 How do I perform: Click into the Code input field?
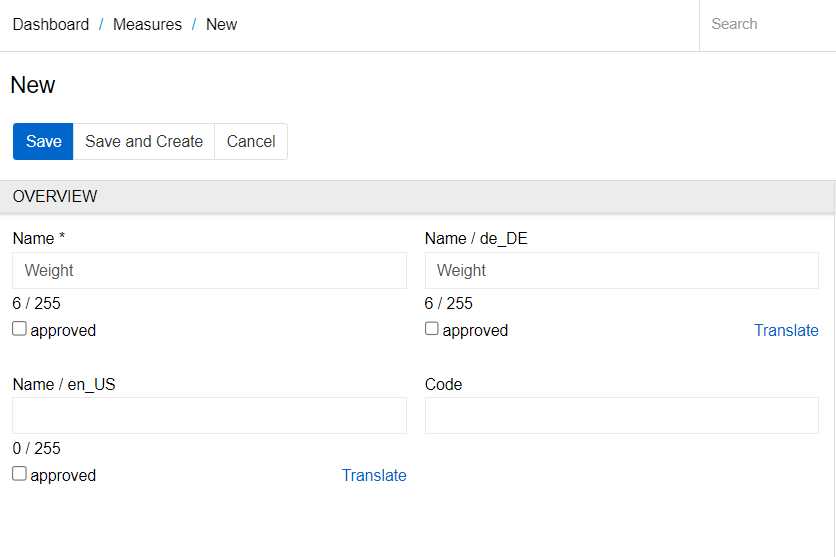pos(622,415)
